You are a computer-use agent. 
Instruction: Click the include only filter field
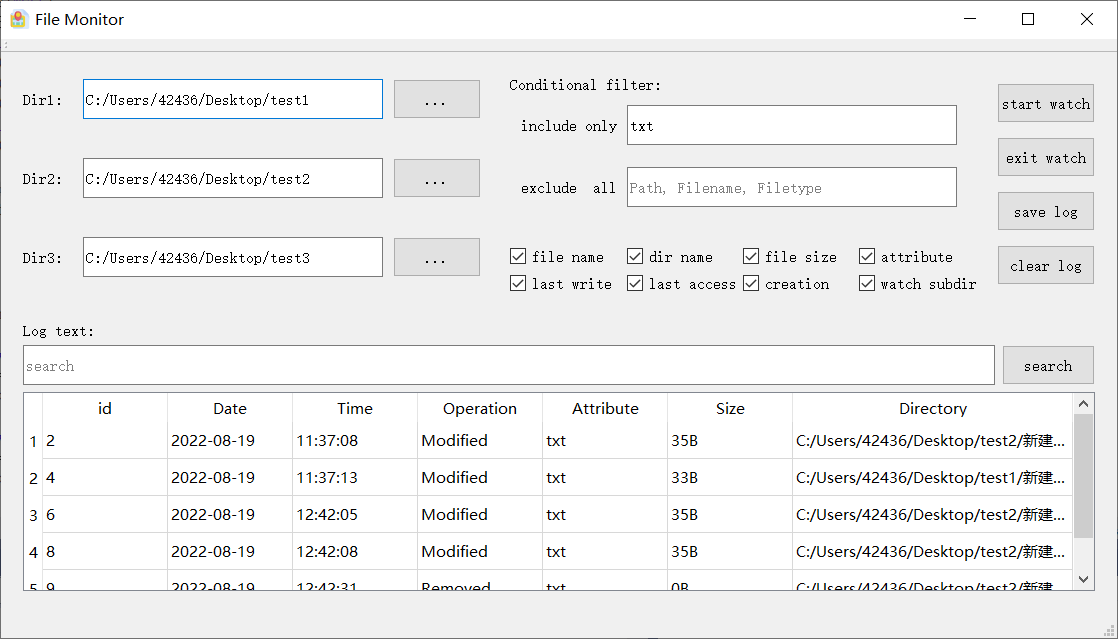point(791,126)
